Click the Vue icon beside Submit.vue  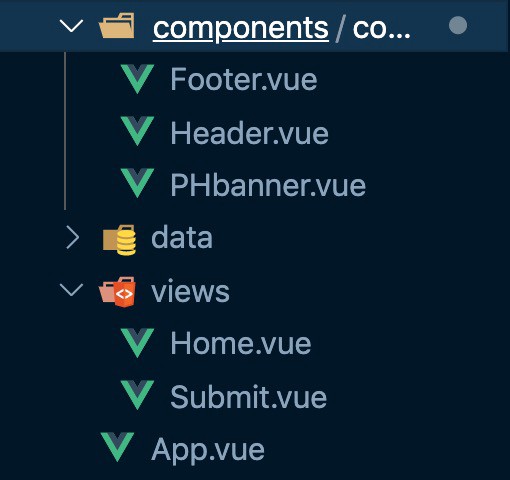(x=137, y=395)
